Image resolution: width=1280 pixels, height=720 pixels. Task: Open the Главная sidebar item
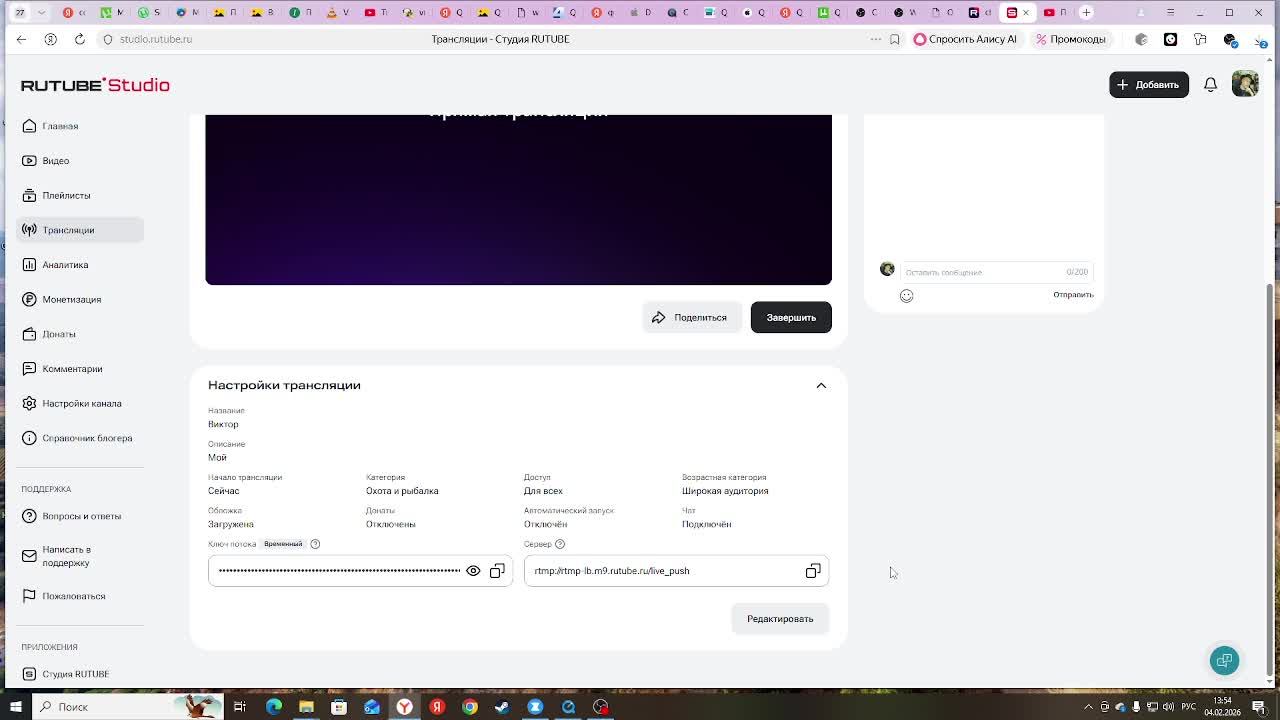[80, 126]
